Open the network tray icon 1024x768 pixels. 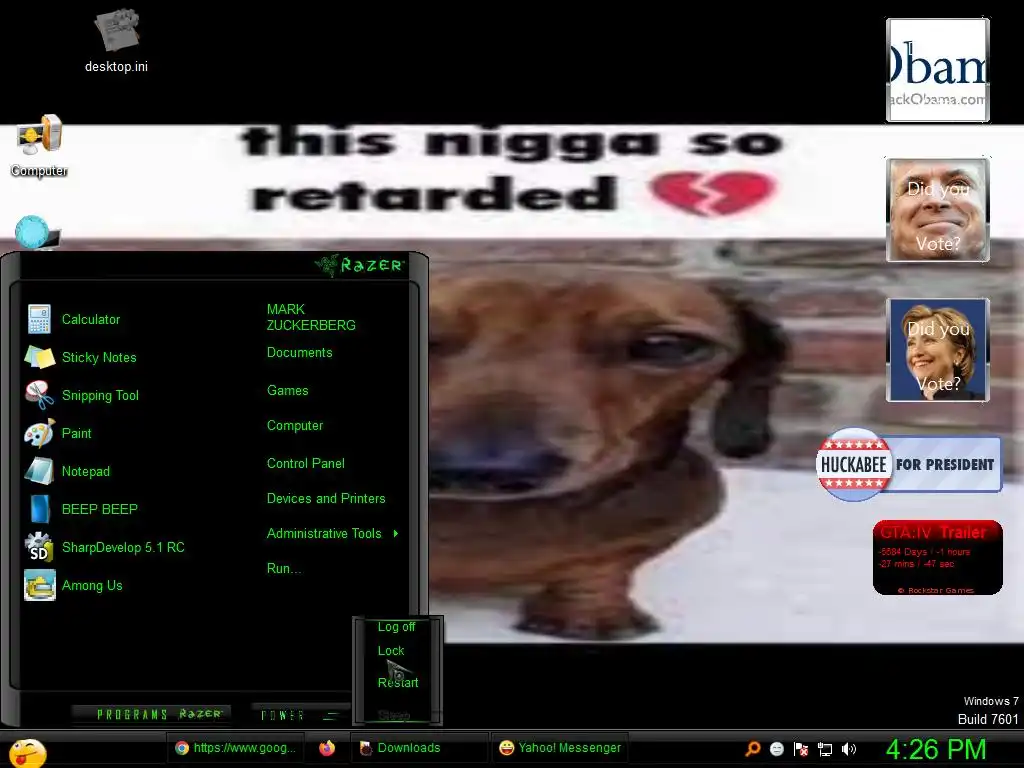(825, 748)
